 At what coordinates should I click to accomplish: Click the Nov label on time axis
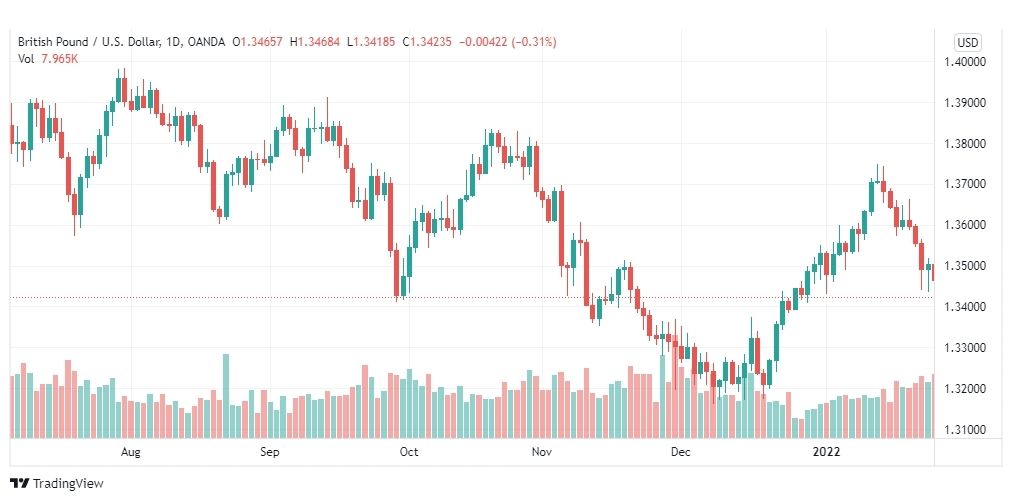pyautogui.click(x=541, y=452)
